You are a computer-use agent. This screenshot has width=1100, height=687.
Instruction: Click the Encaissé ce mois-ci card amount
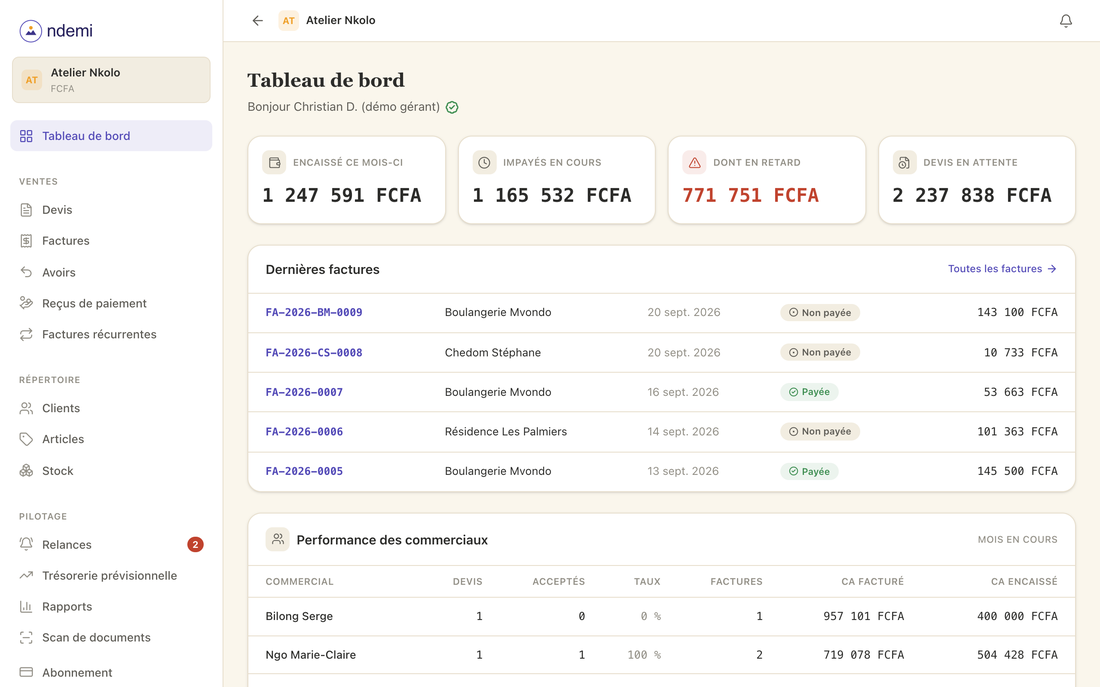click(342, 195)
